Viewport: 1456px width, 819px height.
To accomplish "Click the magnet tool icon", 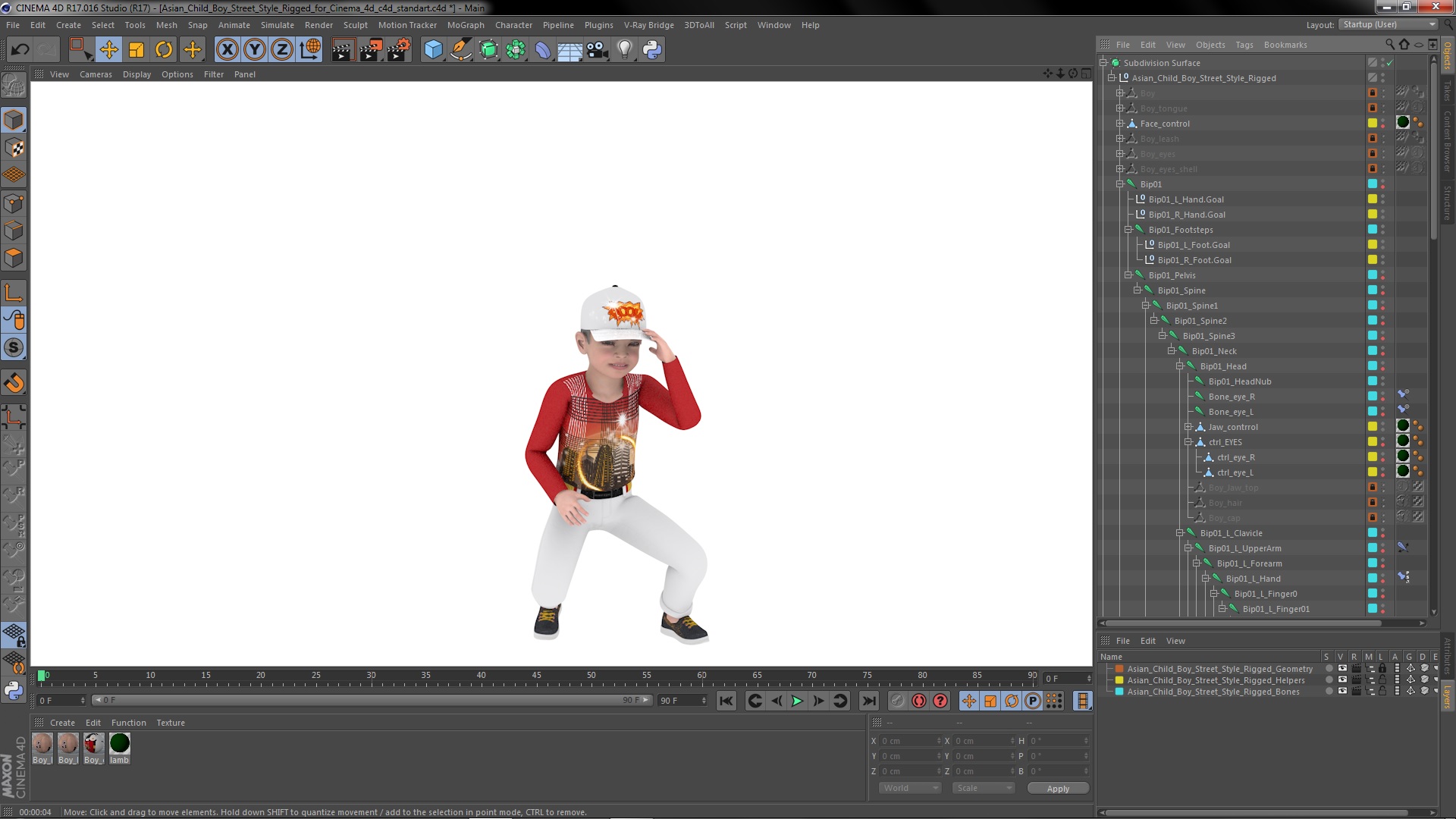I will pyautogui.click(x=14, y=383).
